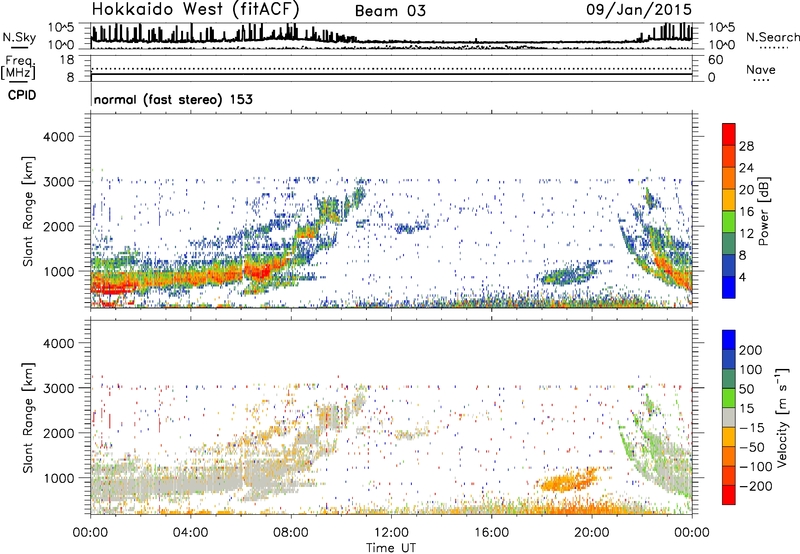Image resolution: width=800 pixels, height=554 pixels.
Task: Click the '-15' tick on Velocity colorbar
Action: 752,428
